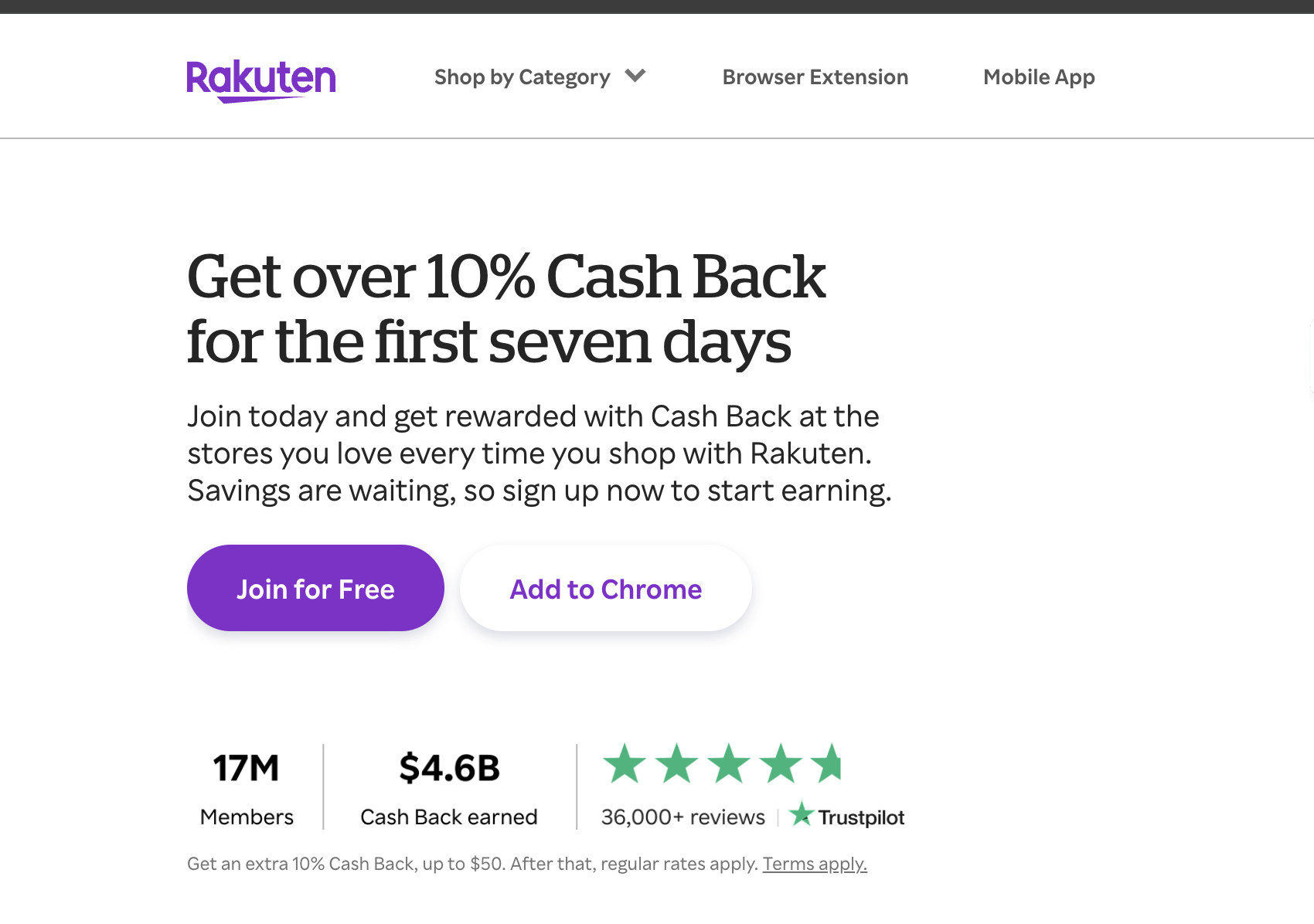Go to the Mobile App page

click(x=1038, y=77)
